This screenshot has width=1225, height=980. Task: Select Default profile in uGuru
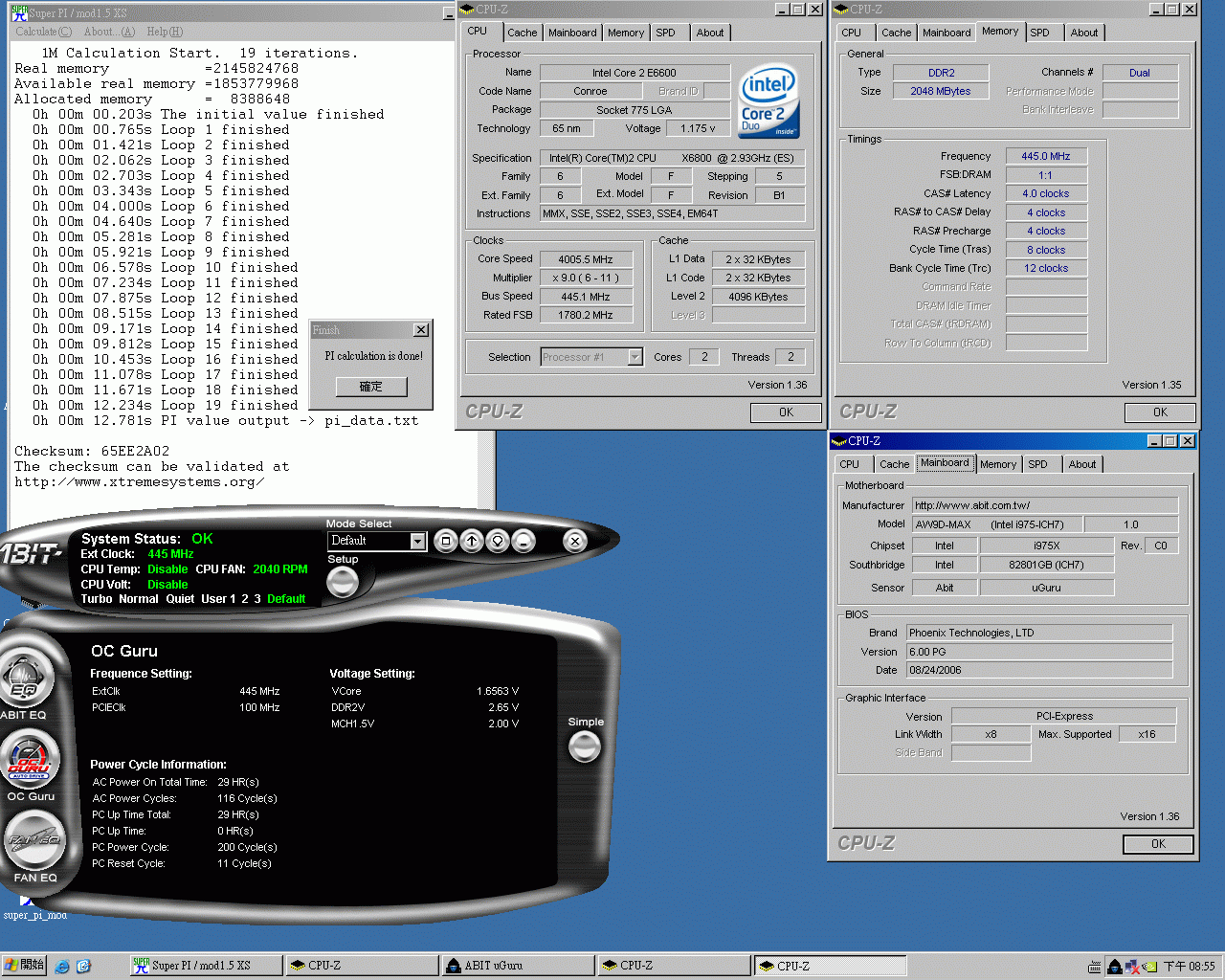[x=286, y=599]
